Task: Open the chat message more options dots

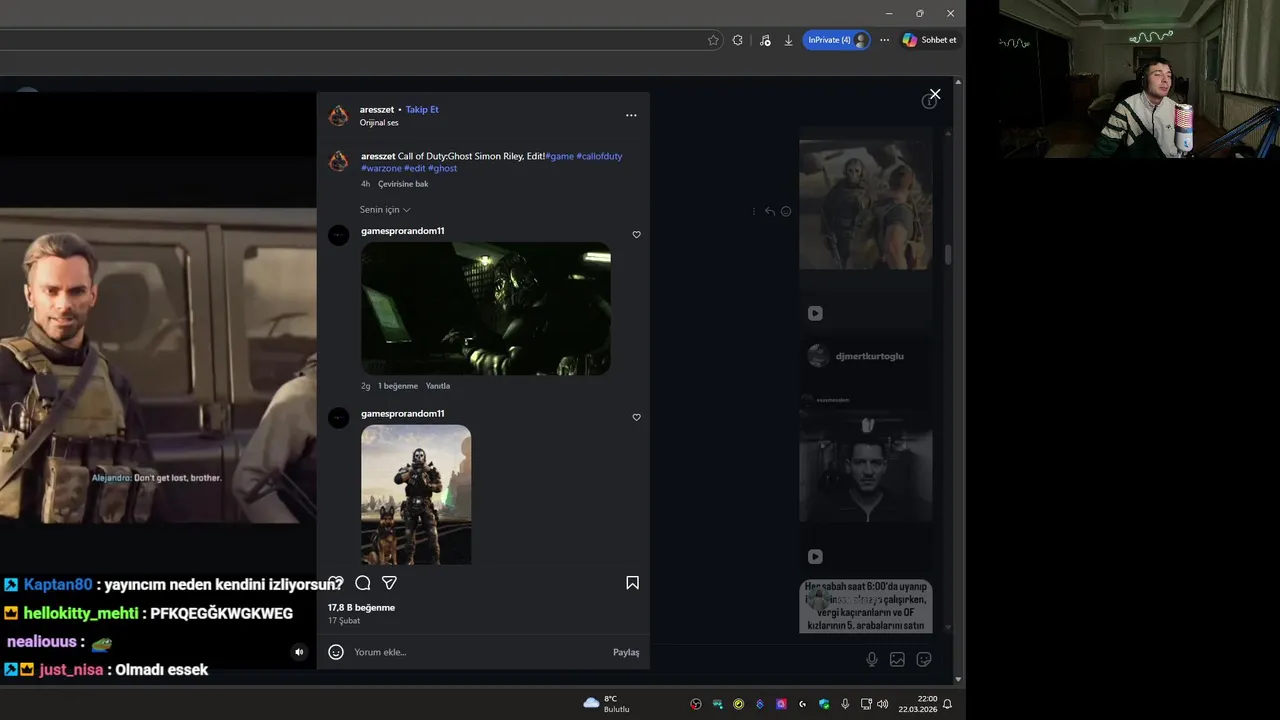Action: [x=753, y=211]
